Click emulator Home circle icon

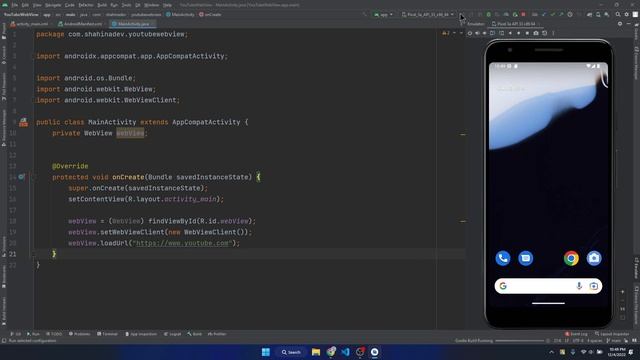[519, 33]
